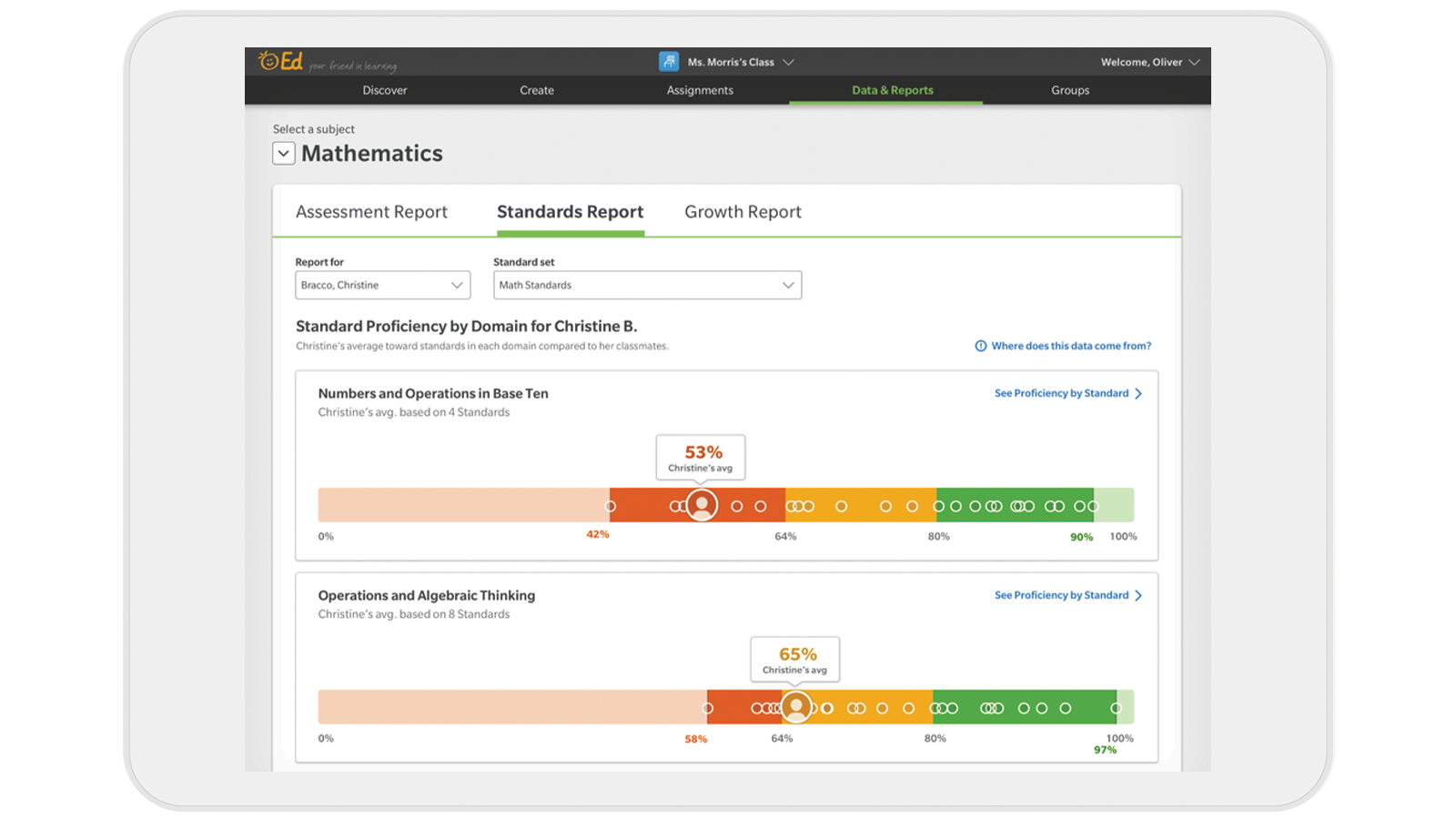Open the Groups menu item
Screen dimensions: 1456x819
tap(1070, 90)
